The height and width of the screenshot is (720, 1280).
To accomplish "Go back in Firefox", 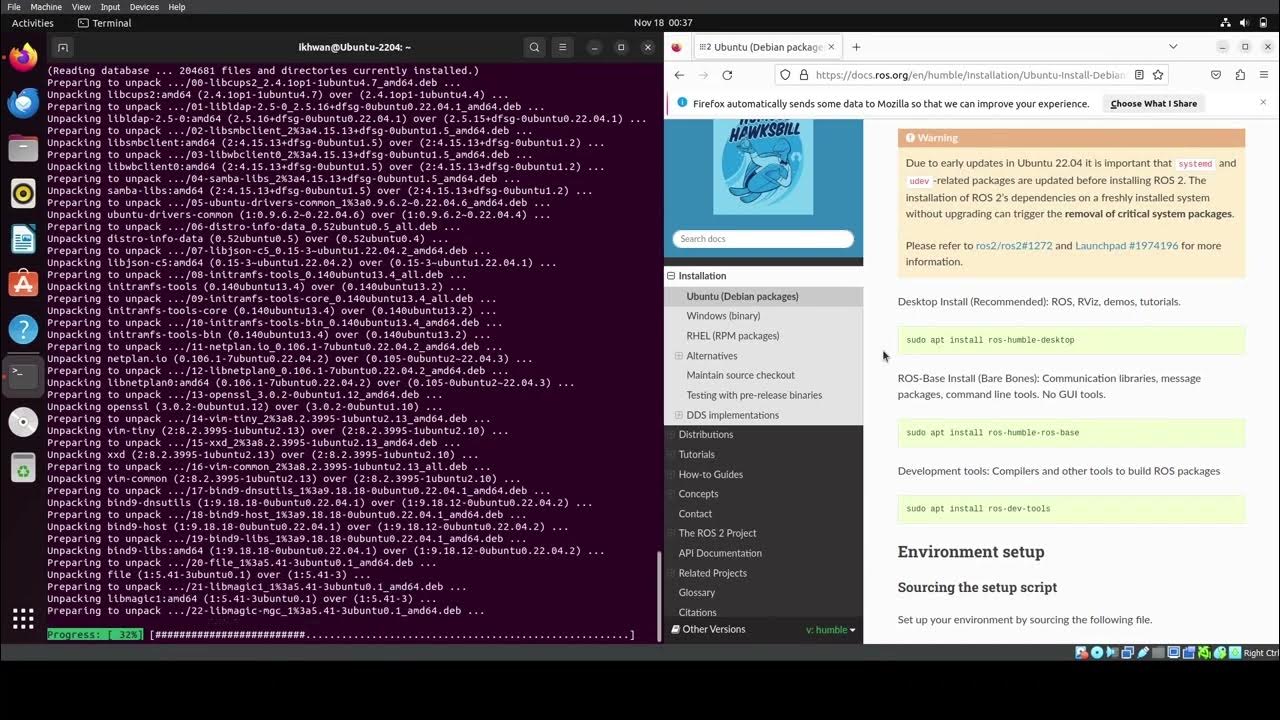I will click(x=679, y=75).
